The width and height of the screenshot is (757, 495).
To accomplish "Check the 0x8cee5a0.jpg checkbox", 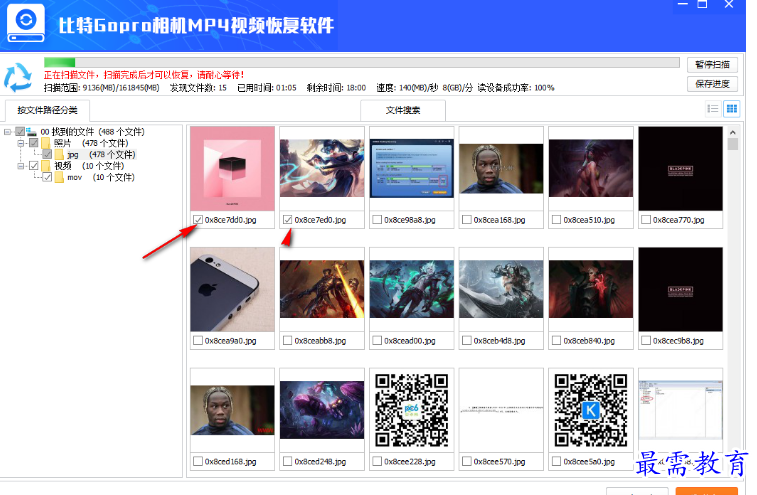I will (x=556, y=461).
